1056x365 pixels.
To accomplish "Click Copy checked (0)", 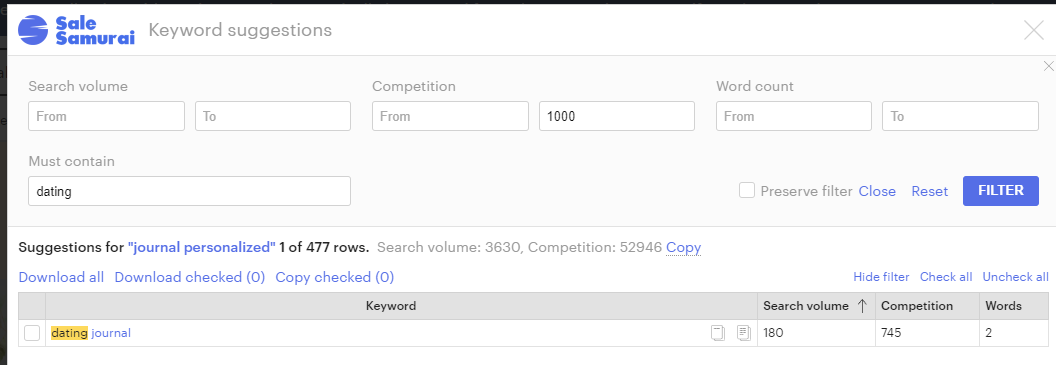I will pyautogui.click(x=335, y=277).
